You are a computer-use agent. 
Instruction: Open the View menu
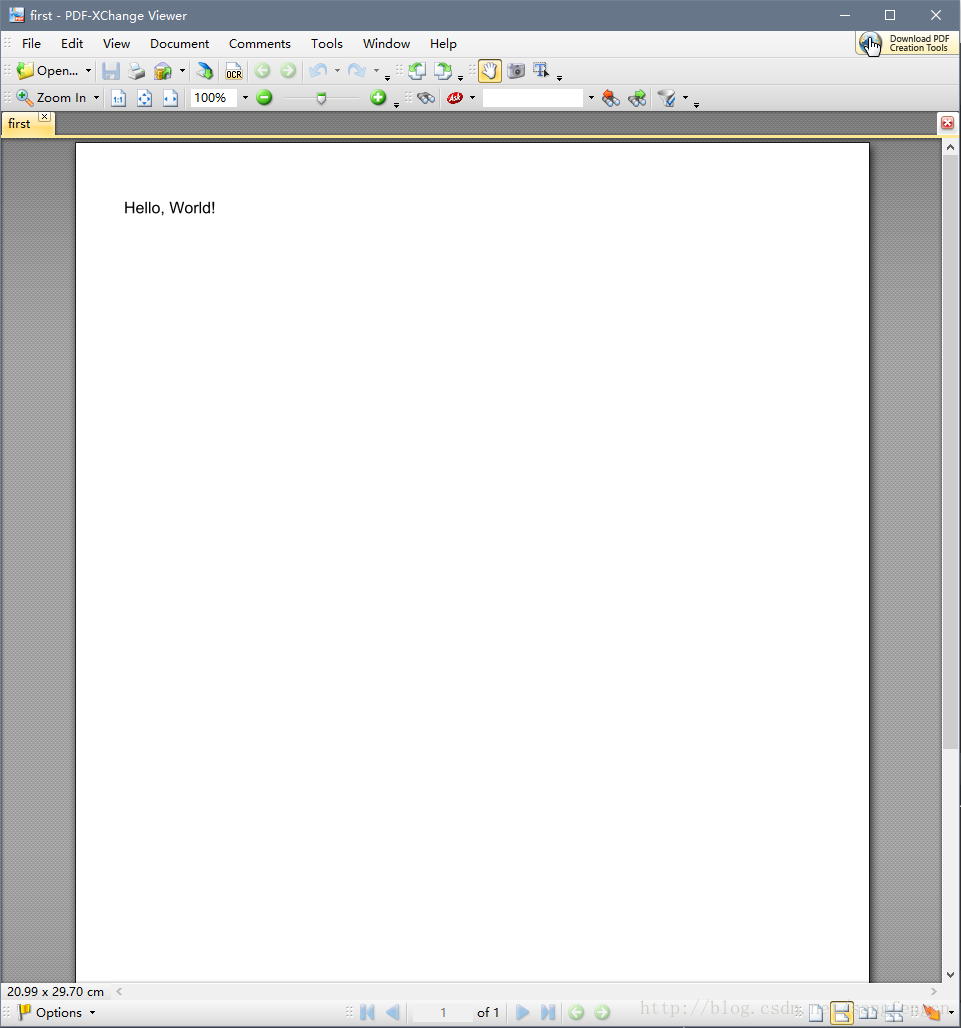tap(116, 43)
